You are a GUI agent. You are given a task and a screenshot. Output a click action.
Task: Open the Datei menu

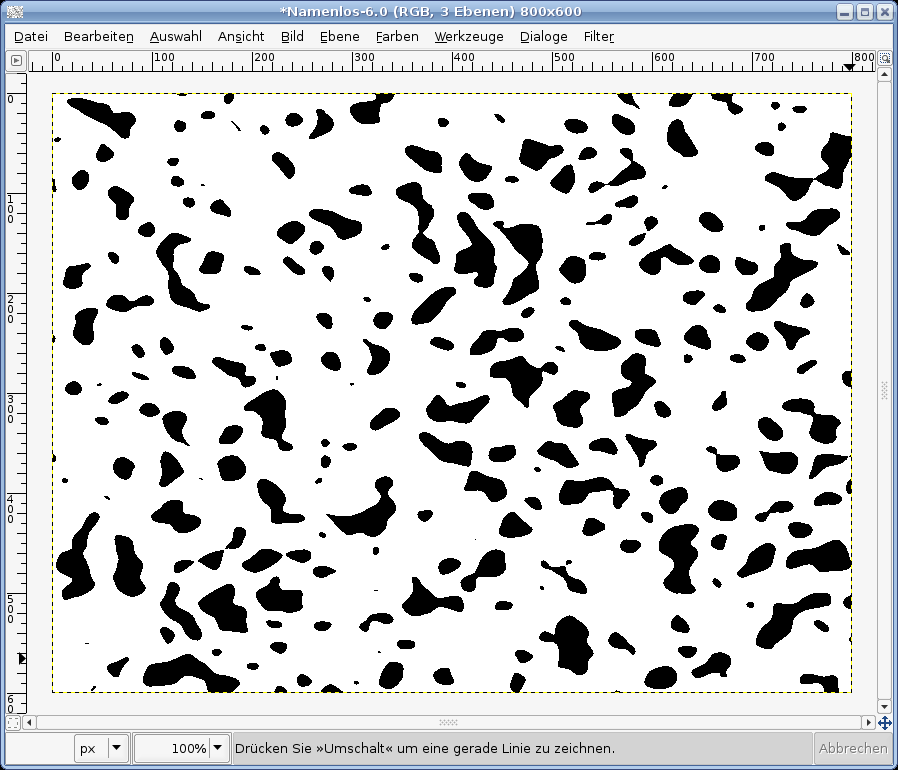31,37
